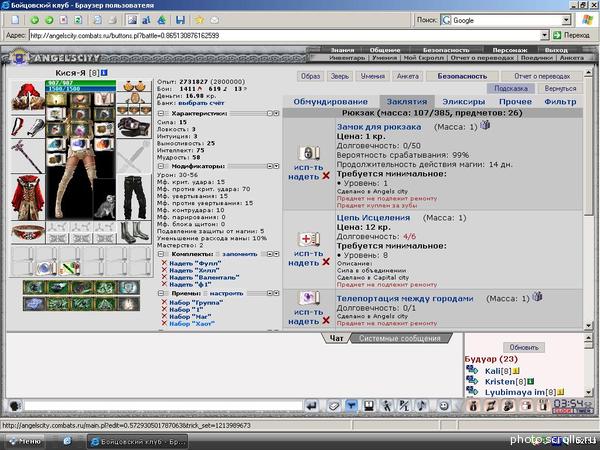Collapse the Комплекты section minus box
Viewport: 600px width, 450px height.
[x=161, y=254]
